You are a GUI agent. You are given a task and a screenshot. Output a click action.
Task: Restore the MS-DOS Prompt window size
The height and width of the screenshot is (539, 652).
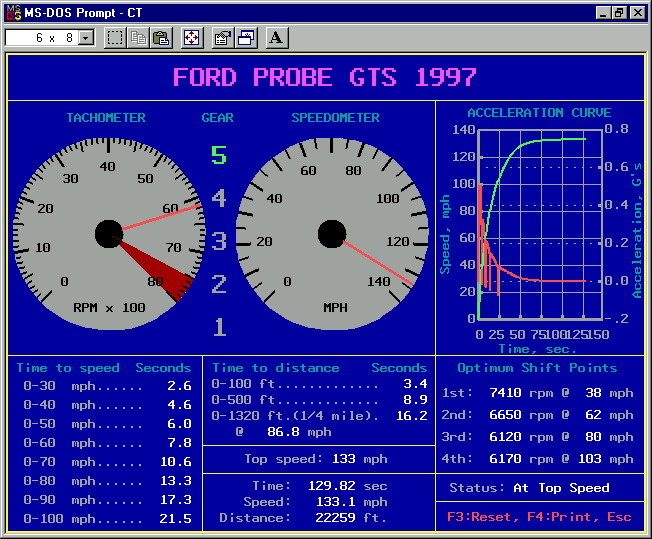[619, 12]
